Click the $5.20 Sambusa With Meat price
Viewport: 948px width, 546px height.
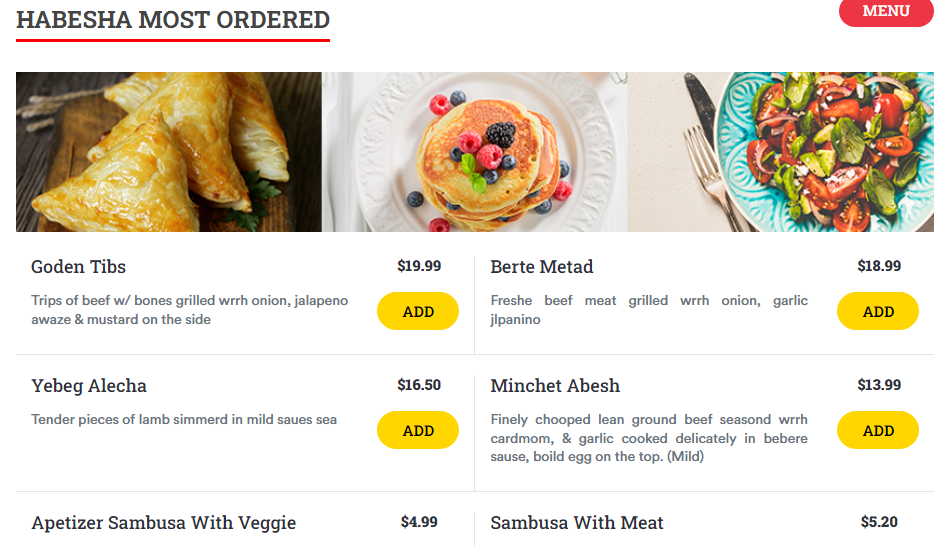tap(879, 522)
